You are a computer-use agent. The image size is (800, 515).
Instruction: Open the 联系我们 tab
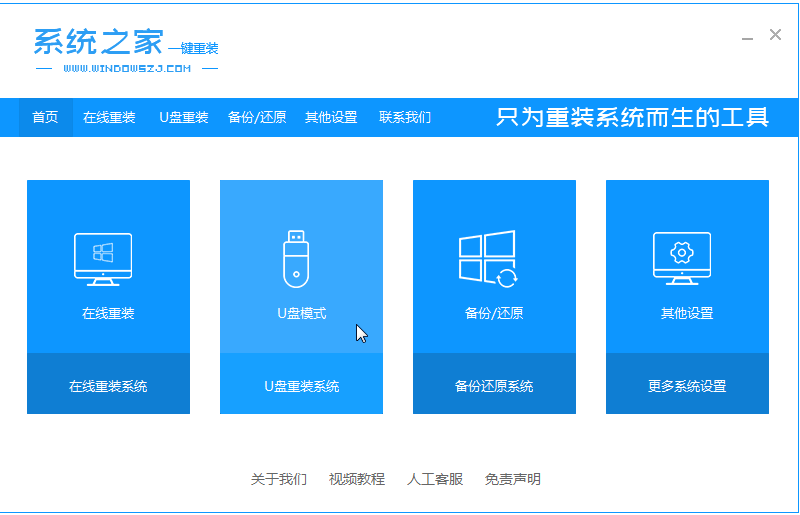[x=405, y=117]
